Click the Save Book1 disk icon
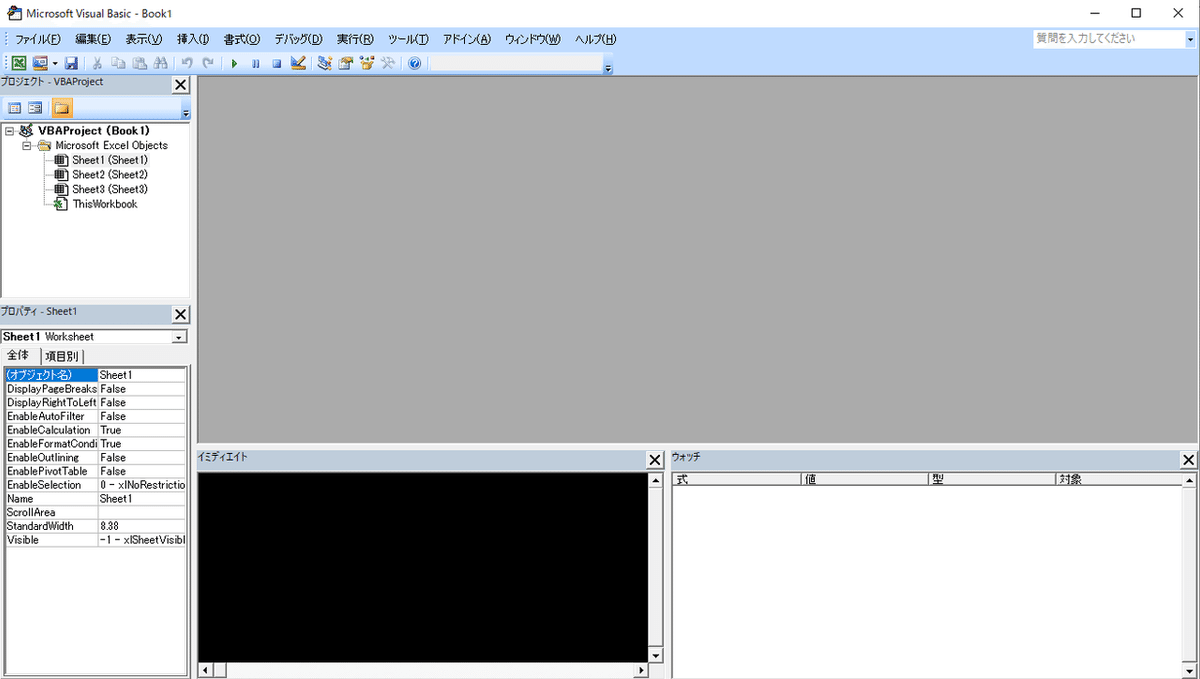This screenshot has height=679, width=1200. [71, 63]
